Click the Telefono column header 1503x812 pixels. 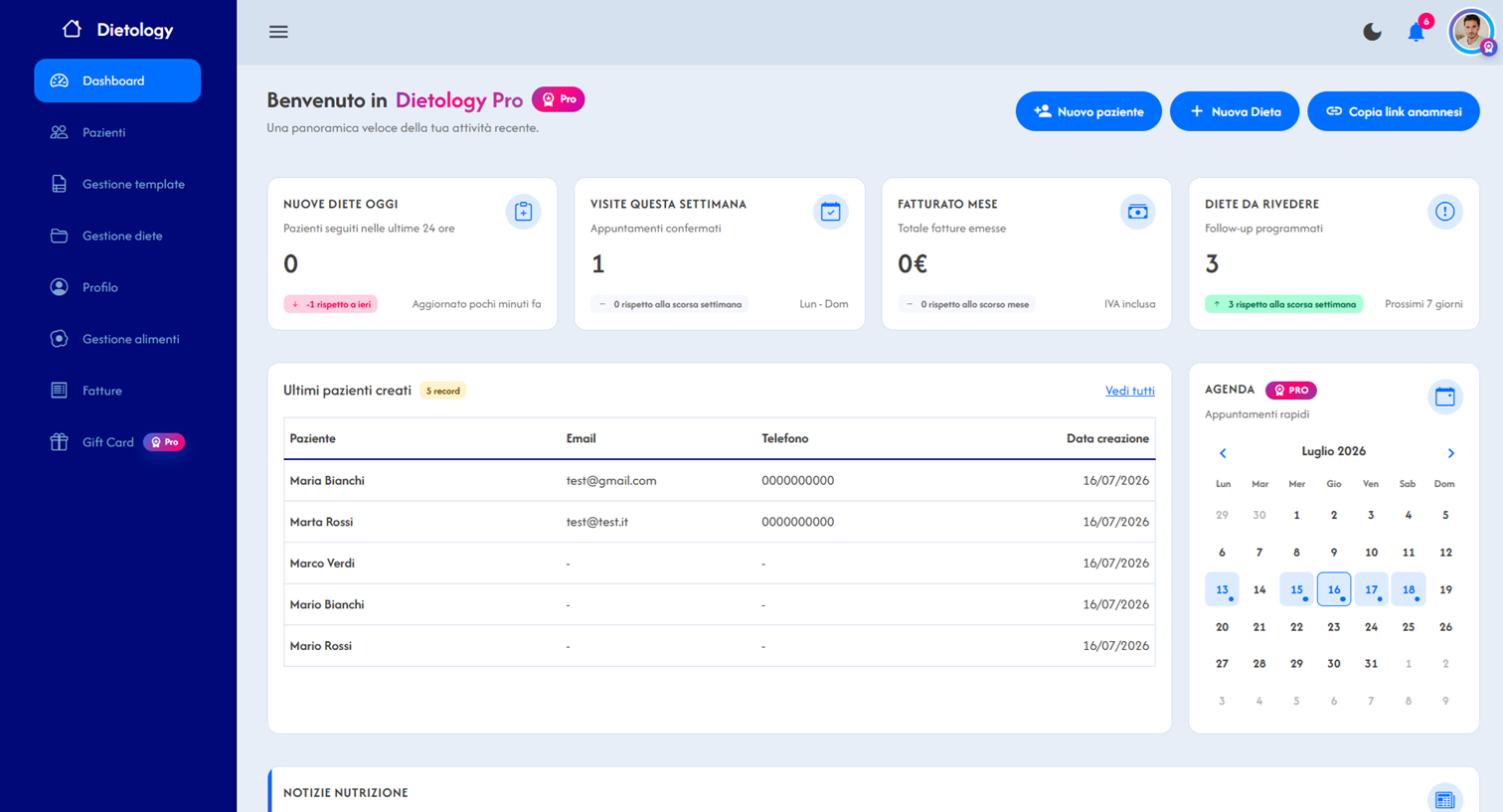pos(785,438)
